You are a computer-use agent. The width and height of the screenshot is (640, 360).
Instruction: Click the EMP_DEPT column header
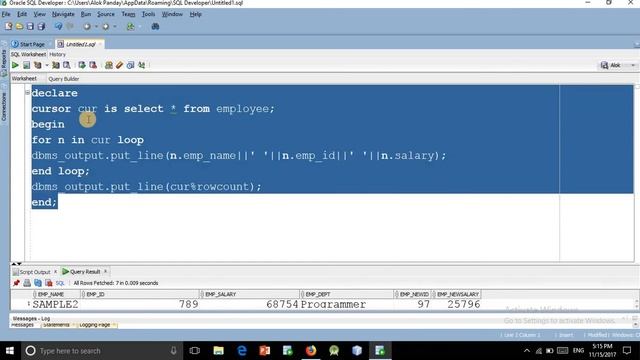pyautogui.click(x=347, y=294)
